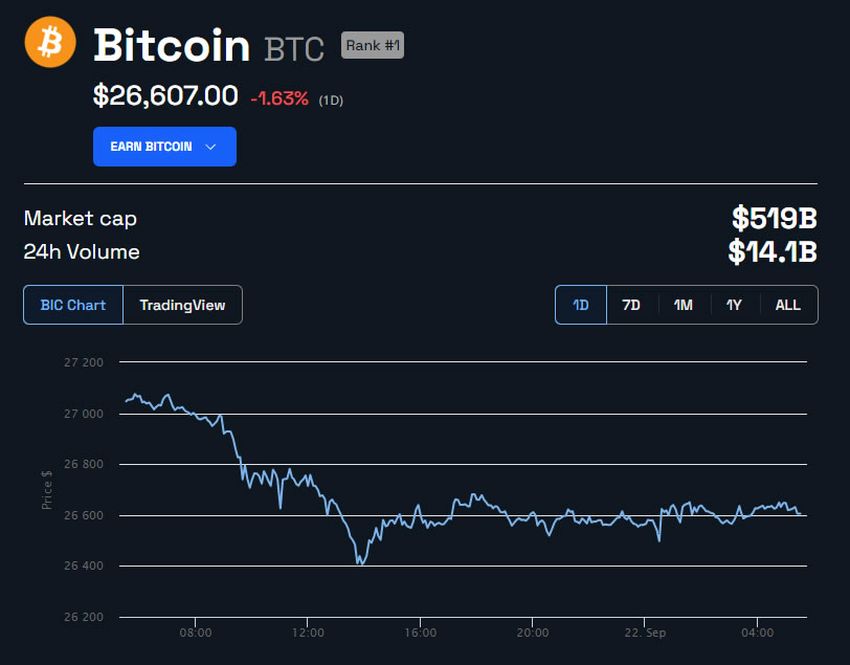
Task: Click the Price $ axis label
Action: coord(46,490)
